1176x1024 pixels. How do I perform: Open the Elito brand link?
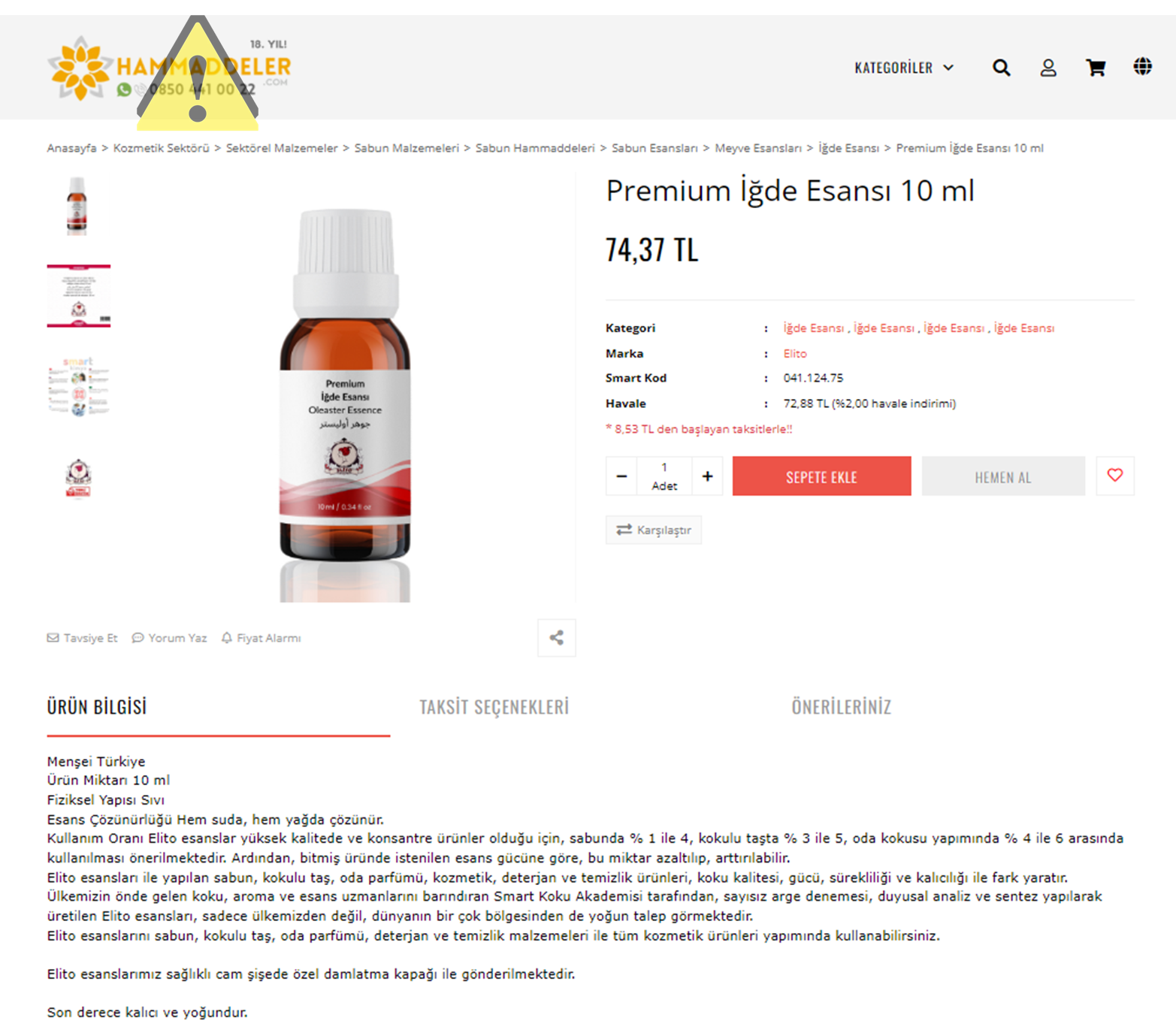click(795, 353)
